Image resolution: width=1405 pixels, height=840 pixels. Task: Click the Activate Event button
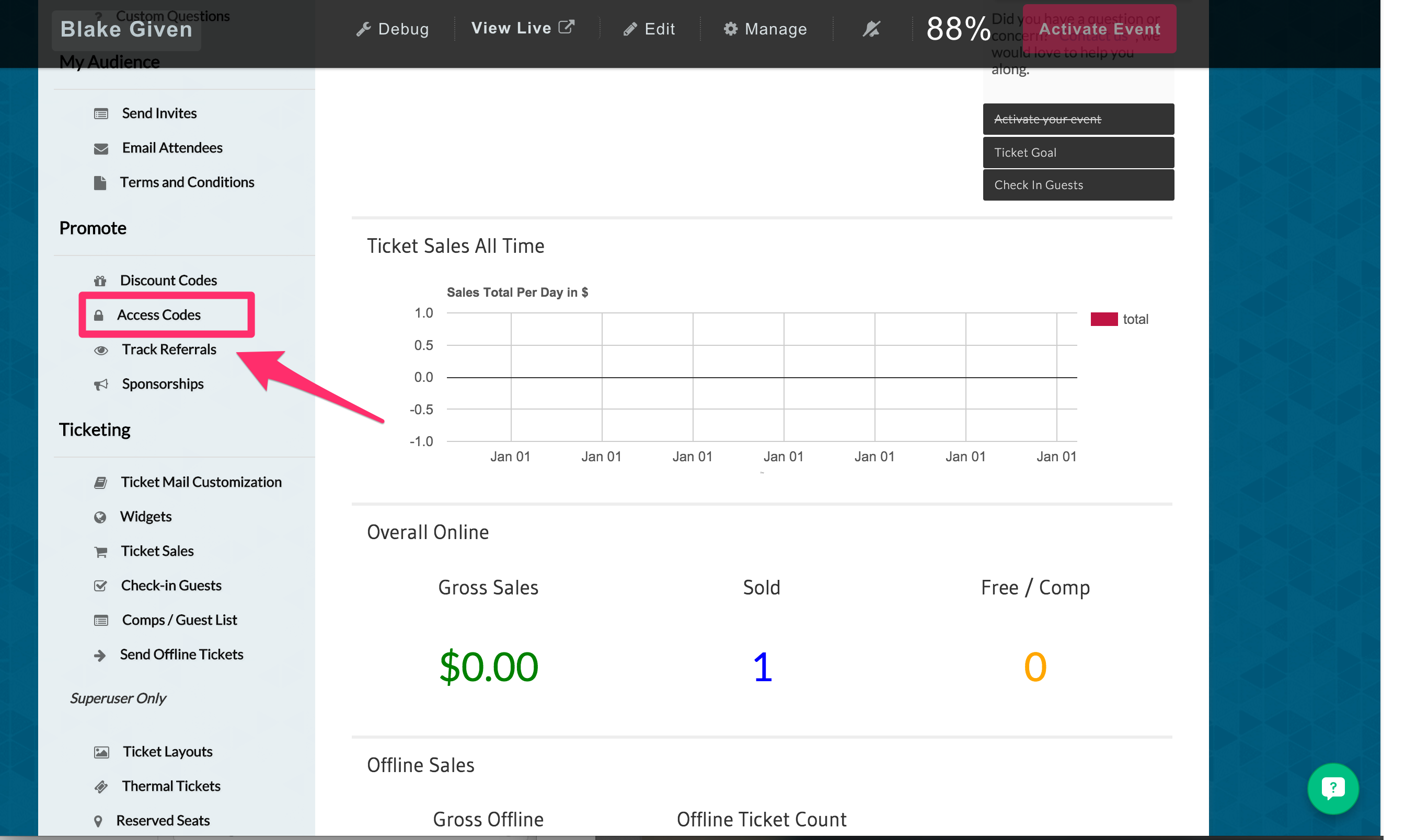(x=1099, y=29)
